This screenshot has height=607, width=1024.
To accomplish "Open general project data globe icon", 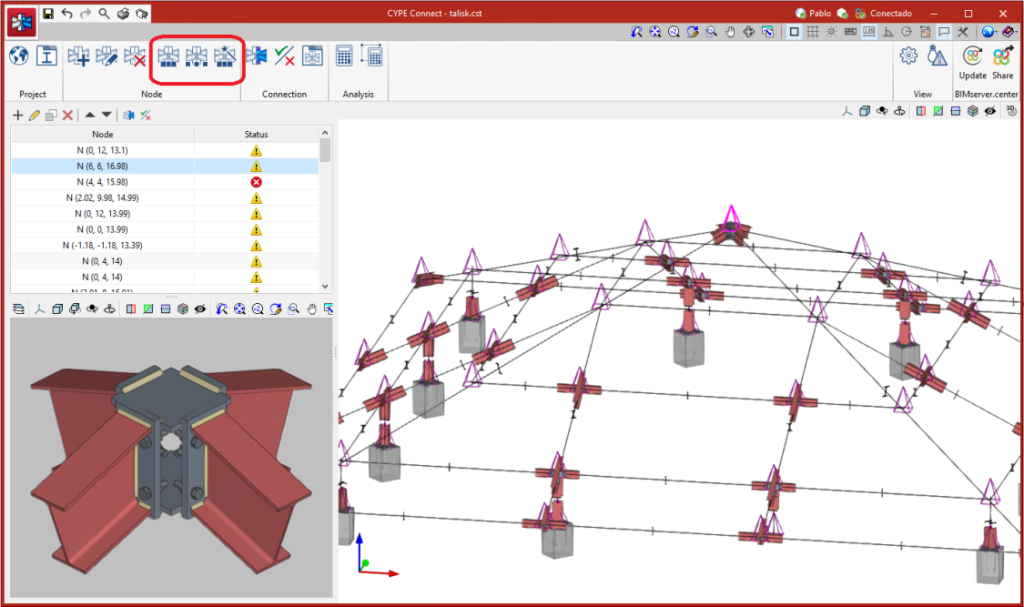I will point(19,57).
